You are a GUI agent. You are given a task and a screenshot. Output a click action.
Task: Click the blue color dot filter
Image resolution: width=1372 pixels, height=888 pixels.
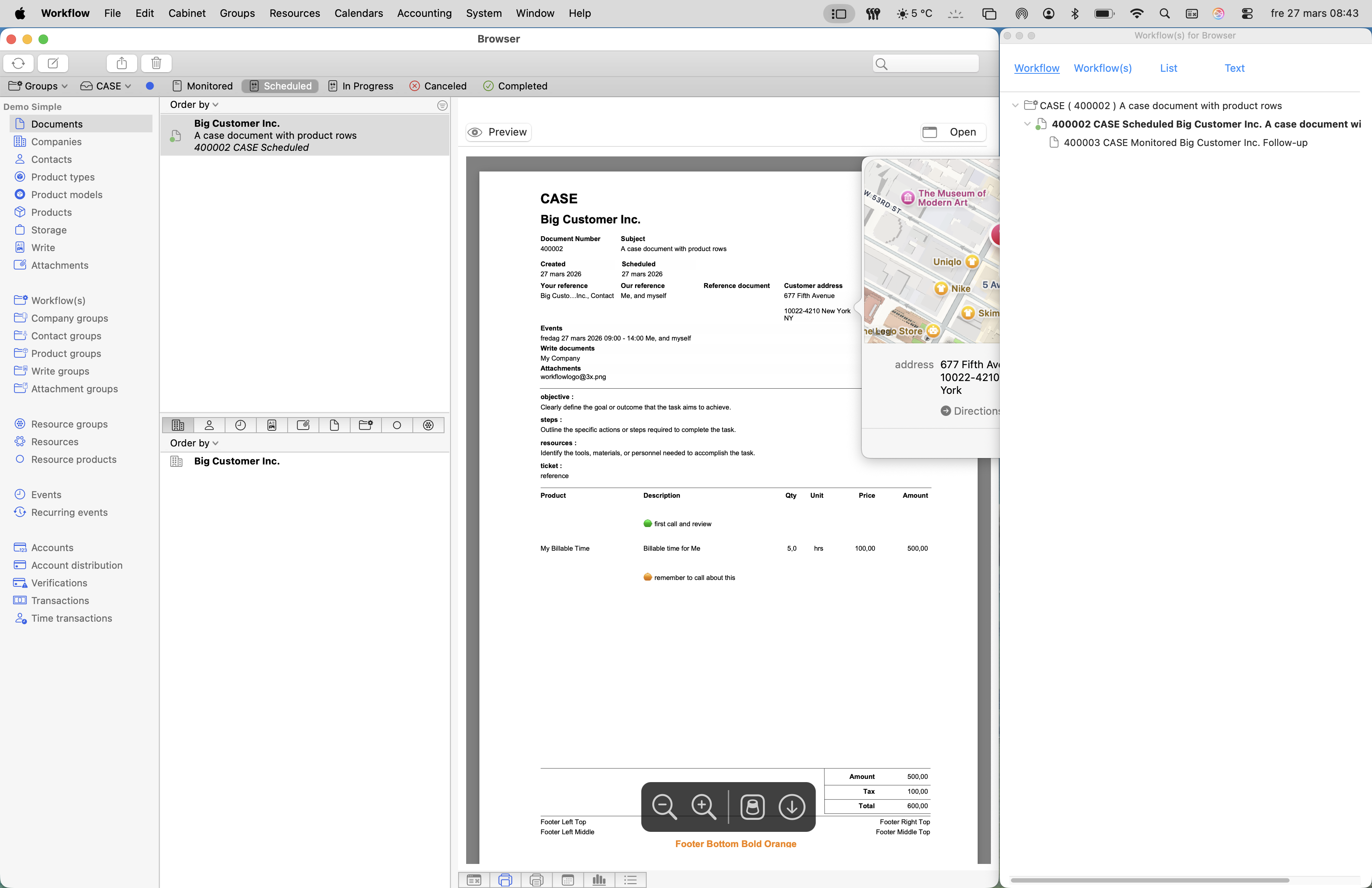coord(150,86)
